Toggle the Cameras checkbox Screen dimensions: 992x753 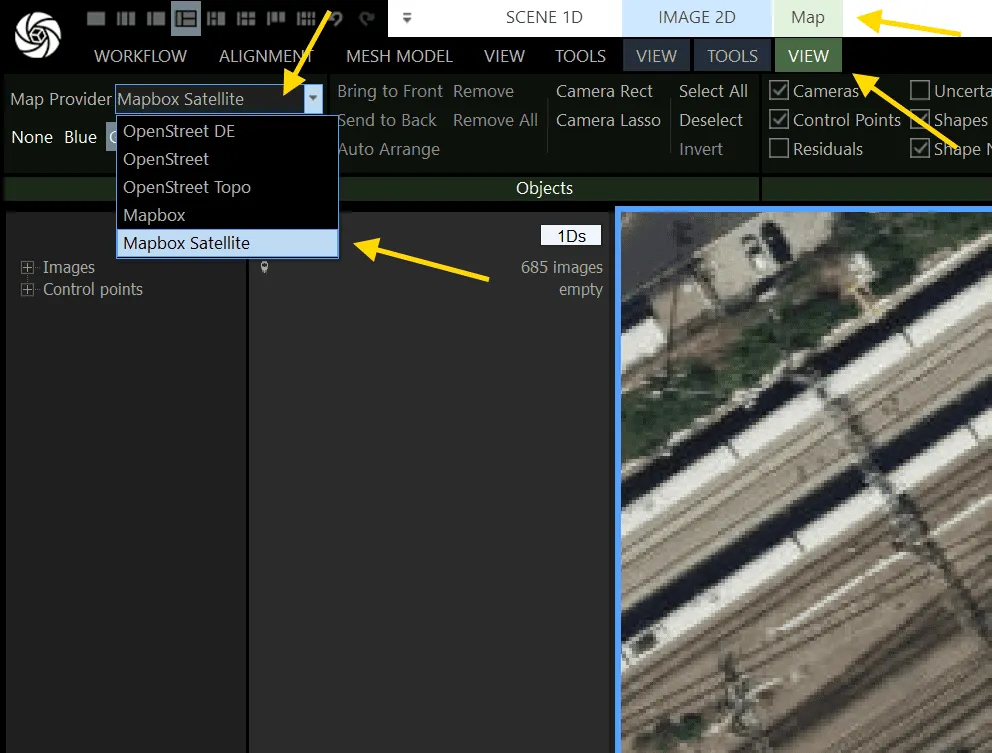(779, 90)
